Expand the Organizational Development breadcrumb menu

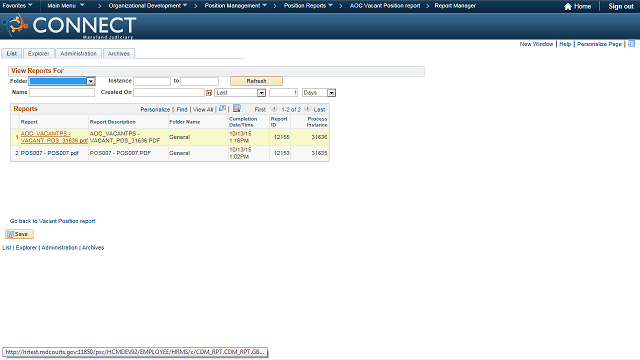point(148,6)
